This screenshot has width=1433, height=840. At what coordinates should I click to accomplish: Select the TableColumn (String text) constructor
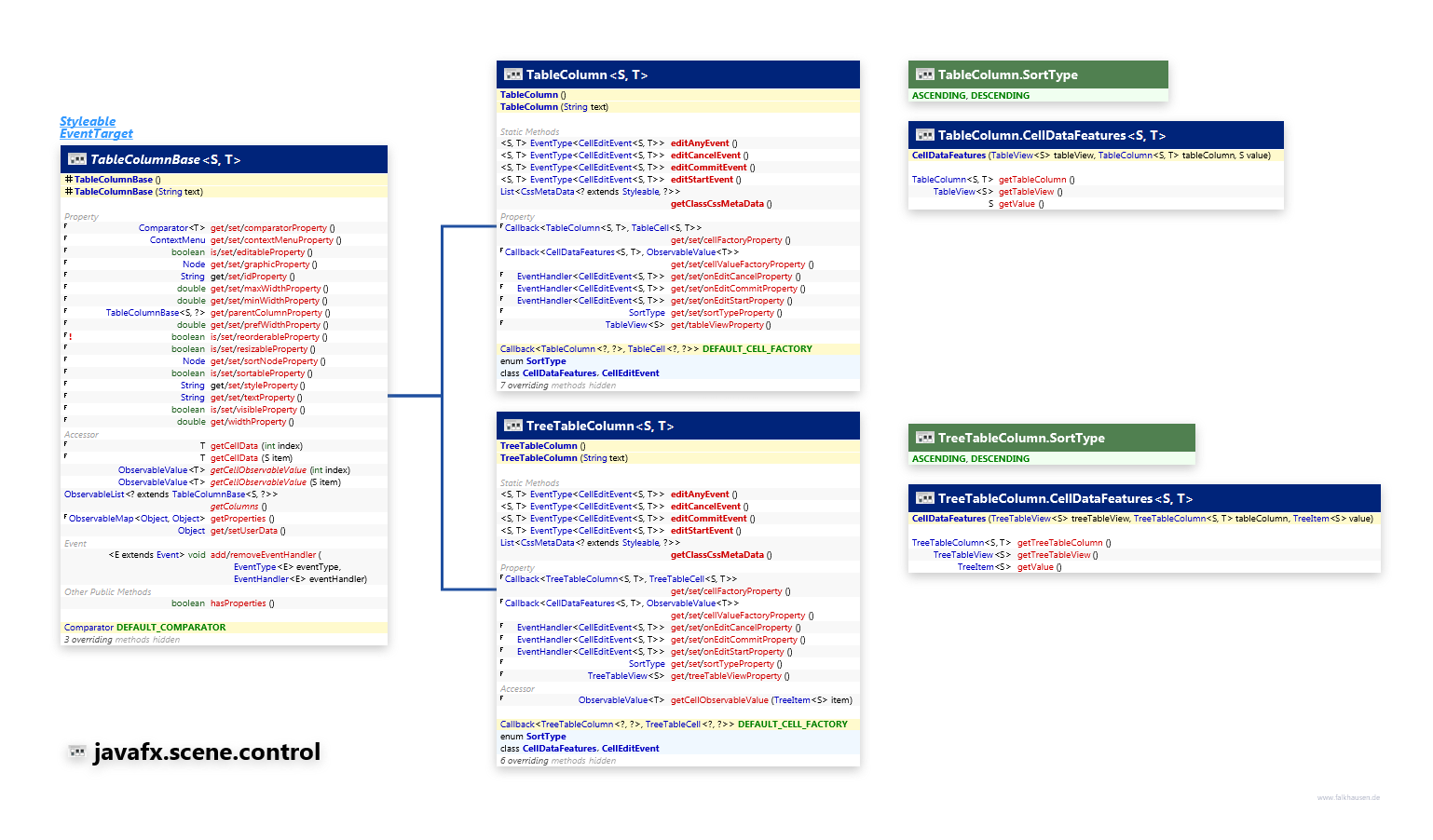click(553, 107)
